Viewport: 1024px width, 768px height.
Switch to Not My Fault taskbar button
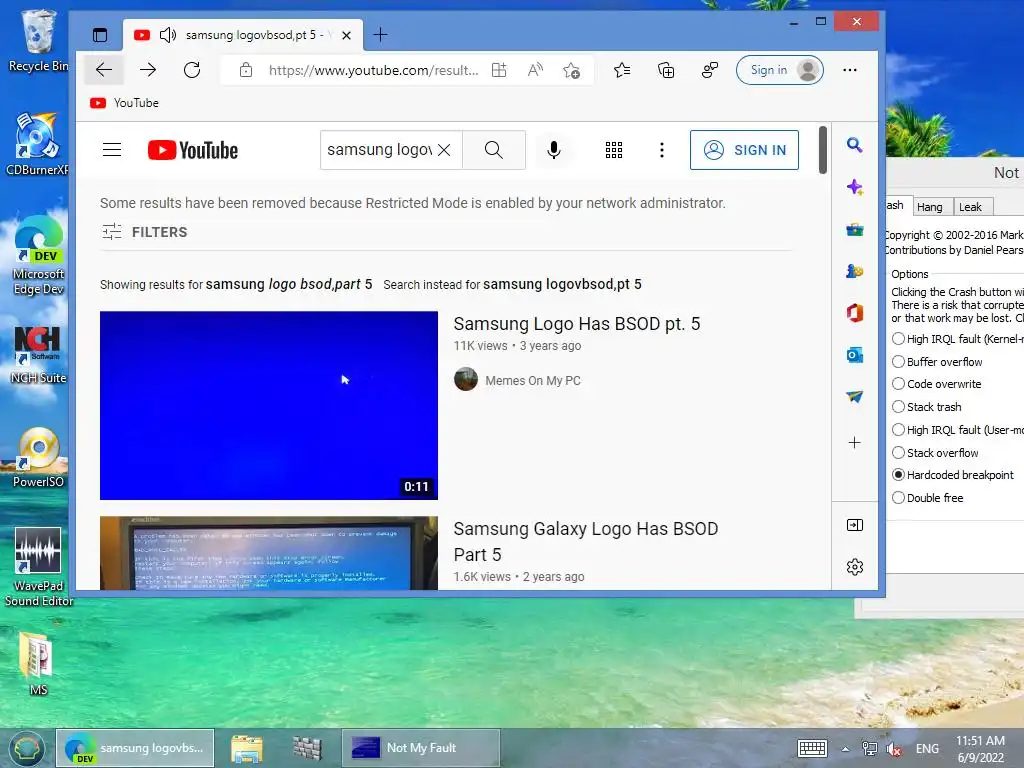[421, 748]
